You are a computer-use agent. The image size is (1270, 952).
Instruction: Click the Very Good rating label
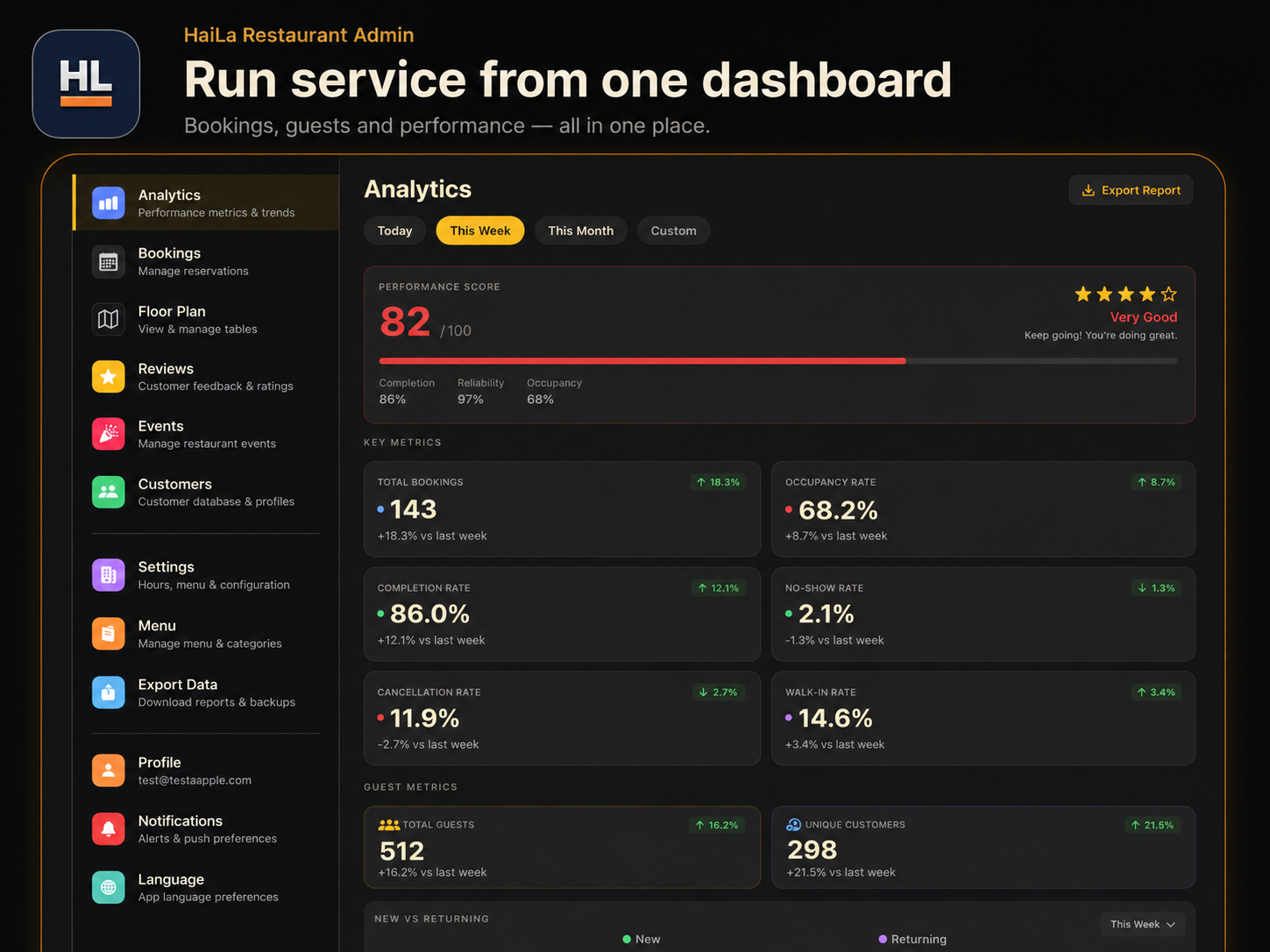pyautogui.click(x=1144, y=317)
